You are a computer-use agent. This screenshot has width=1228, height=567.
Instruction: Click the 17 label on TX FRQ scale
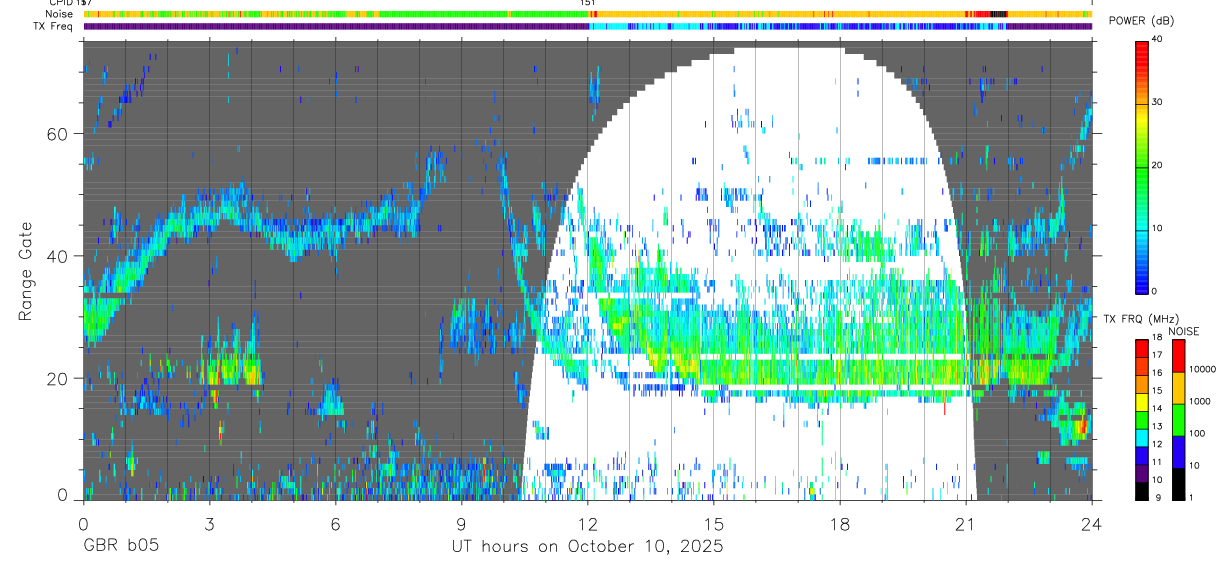(1158, 355)
